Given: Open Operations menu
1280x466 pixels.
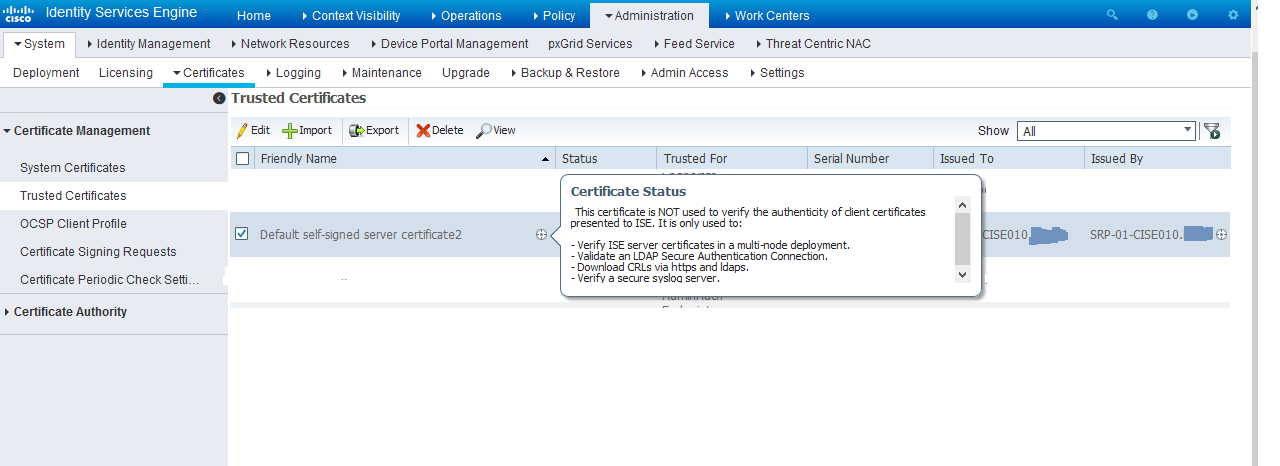Looking at the screenshot, I should (465, 16).
